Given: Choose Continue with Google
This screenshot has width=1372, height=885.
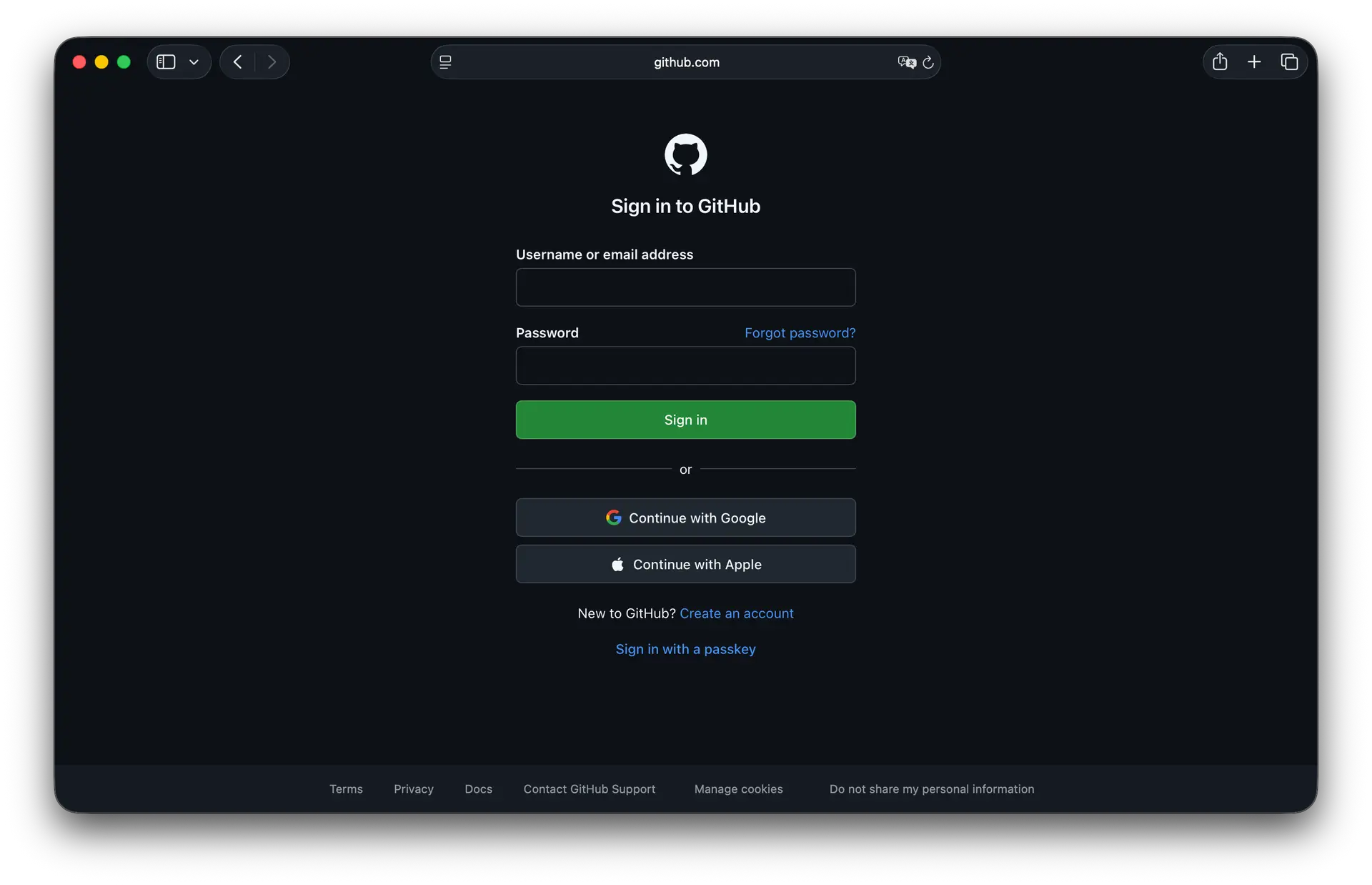Looking at the screenshot, I should click(x=686, y=518).
